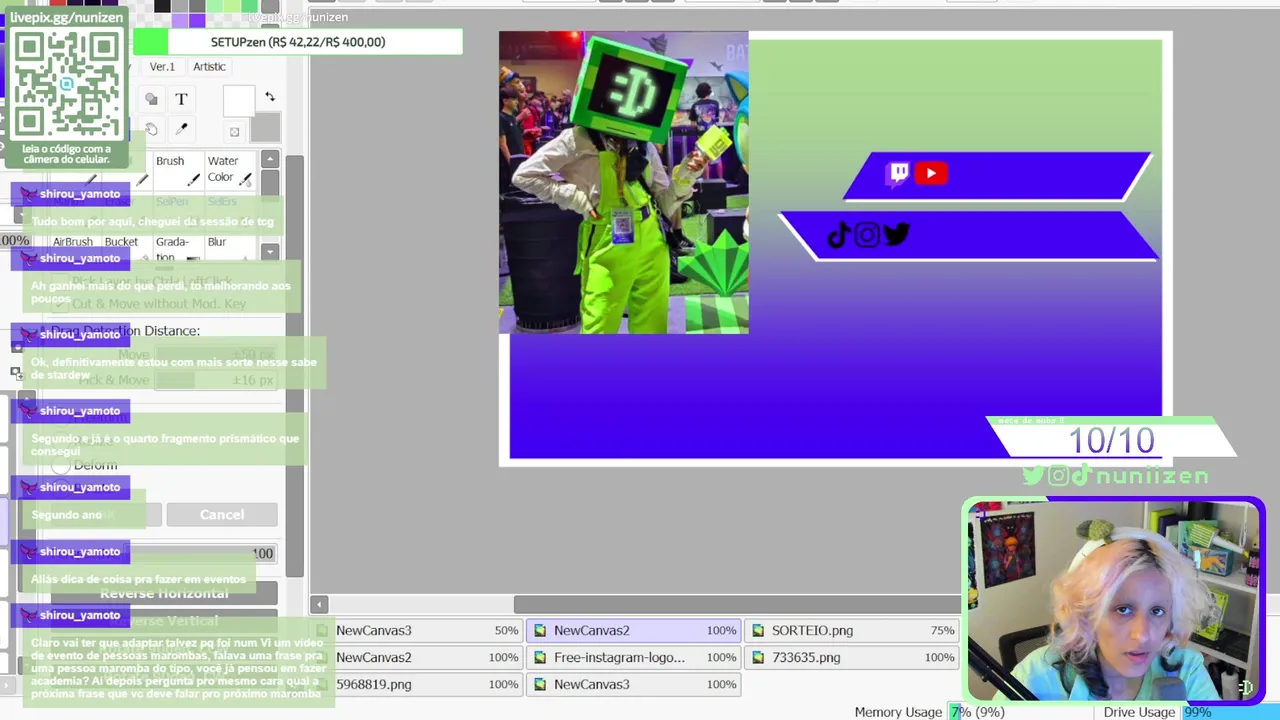Open the unhighlighted NewCanvas2 100% tab
Viewport: 1280px width, 720px height.
pyautogui.click(x=419, y=658)
